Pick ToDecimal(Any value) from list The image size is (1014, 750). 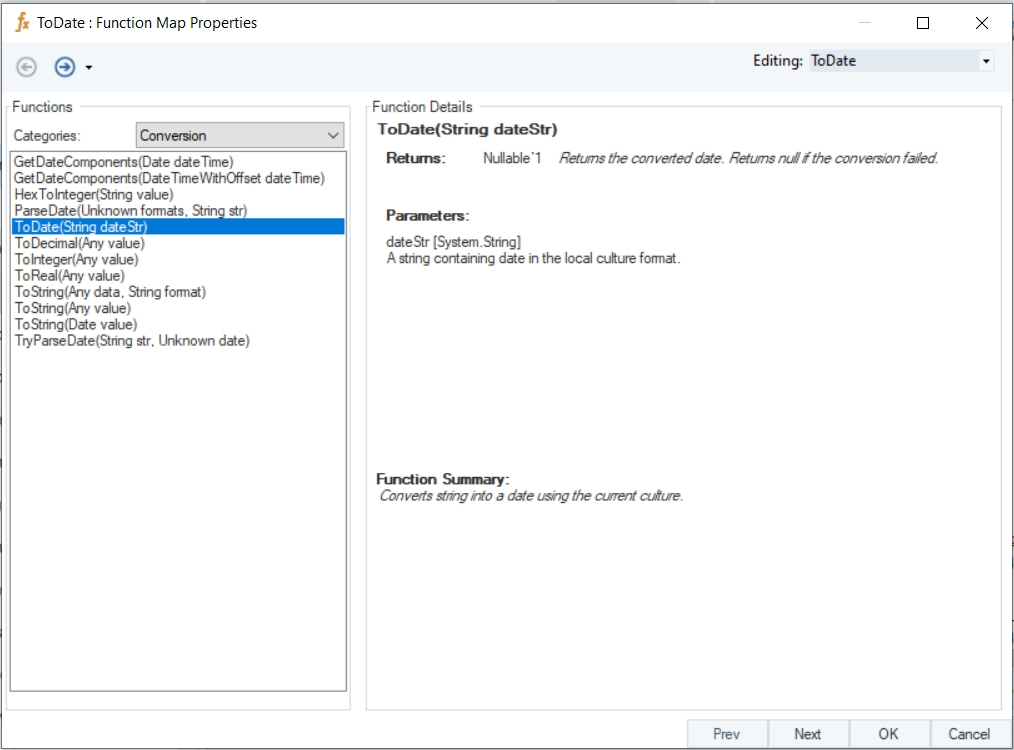tap(79, 243)
